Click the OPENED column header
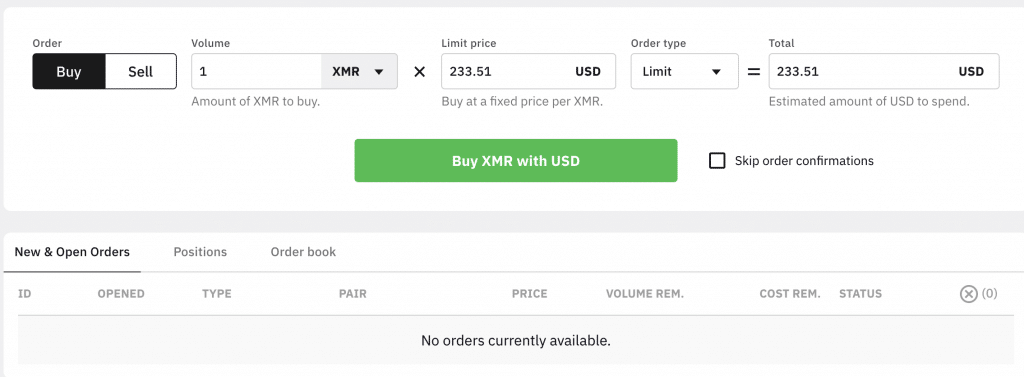 pyautogui.click(x=121, y=294)
